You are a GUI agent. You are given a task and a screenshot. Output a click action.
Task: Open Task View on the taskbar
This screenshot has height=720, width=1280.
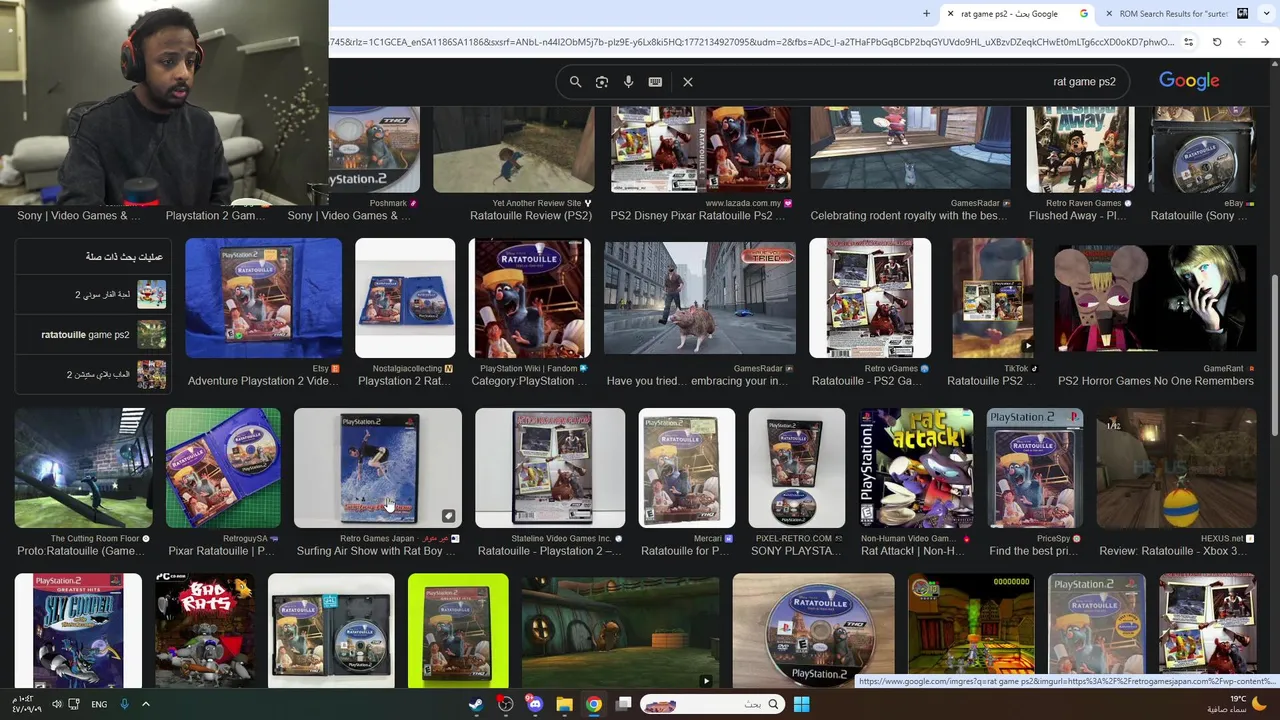[x=623, y=704]
